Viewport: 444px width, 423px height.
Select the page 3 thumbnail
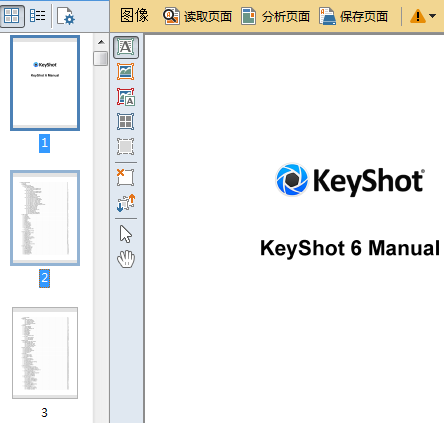click(x=45, y=353)
